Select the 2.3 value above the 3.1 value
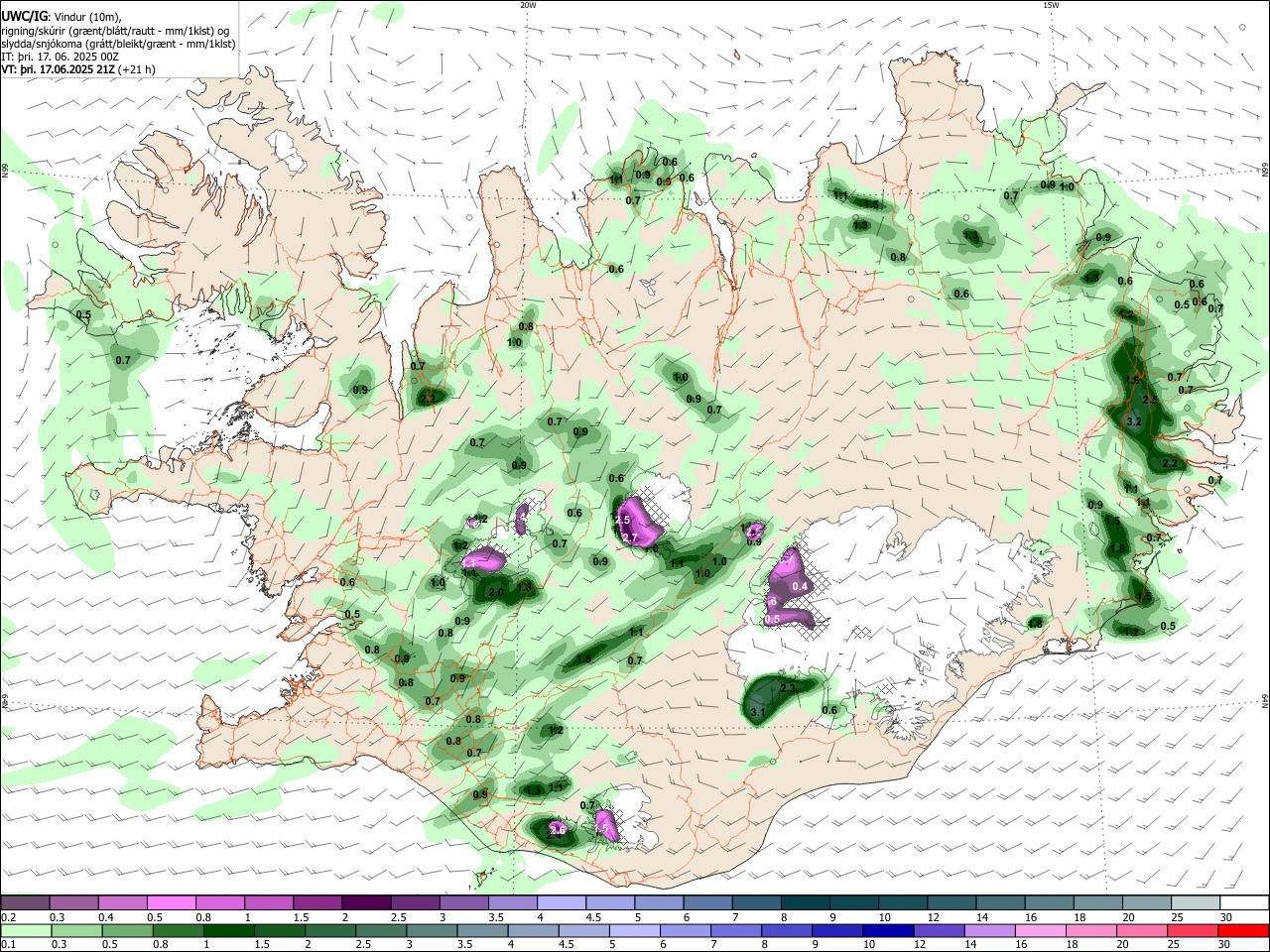This screenshot has height=952, width=1270. tap(789, 687)
